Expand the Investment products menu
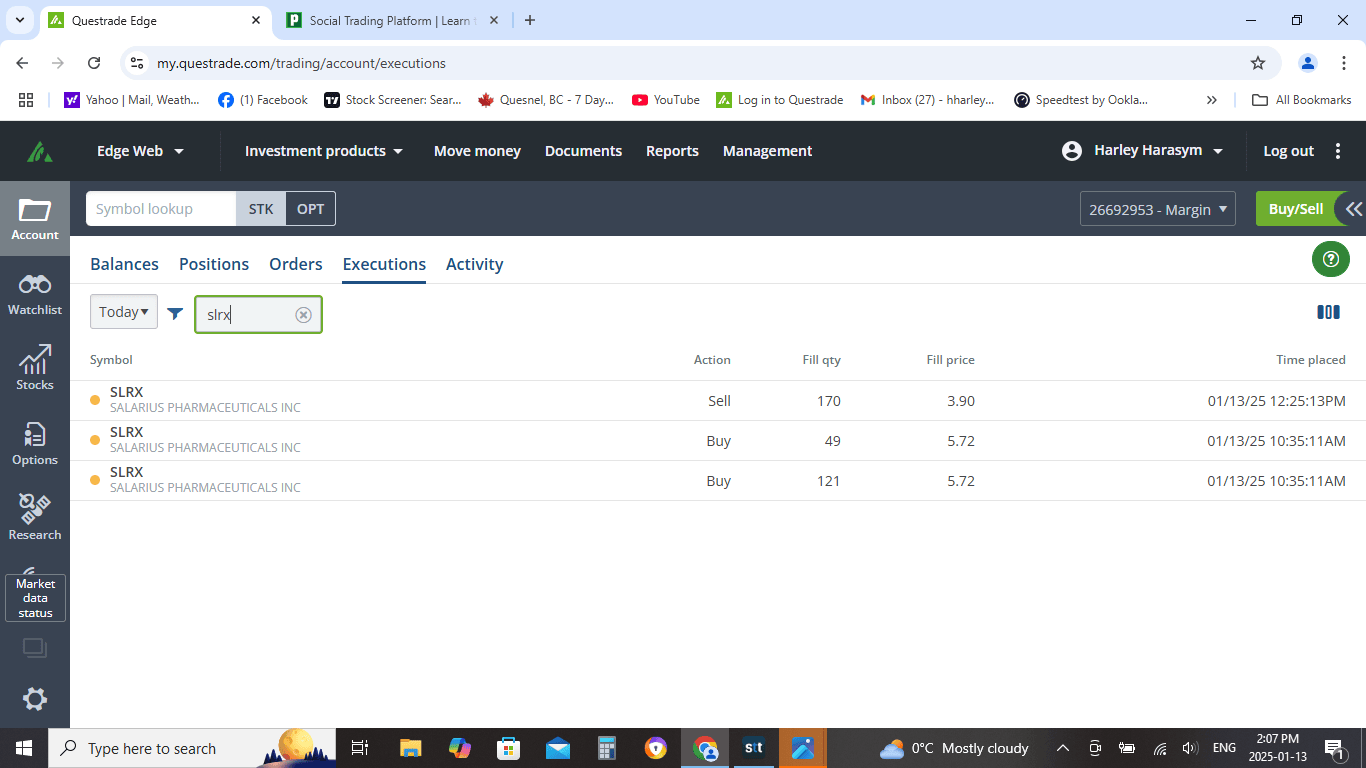The image size is (1366, 768). tap(324, 151)
